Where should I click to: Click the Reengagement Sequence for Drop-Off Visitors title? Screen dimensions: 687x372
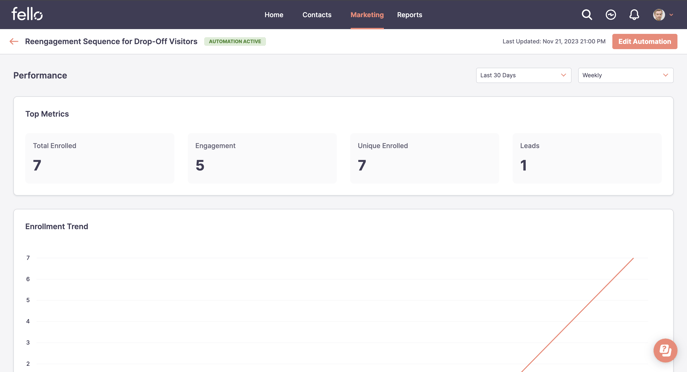tap(111, 42)
